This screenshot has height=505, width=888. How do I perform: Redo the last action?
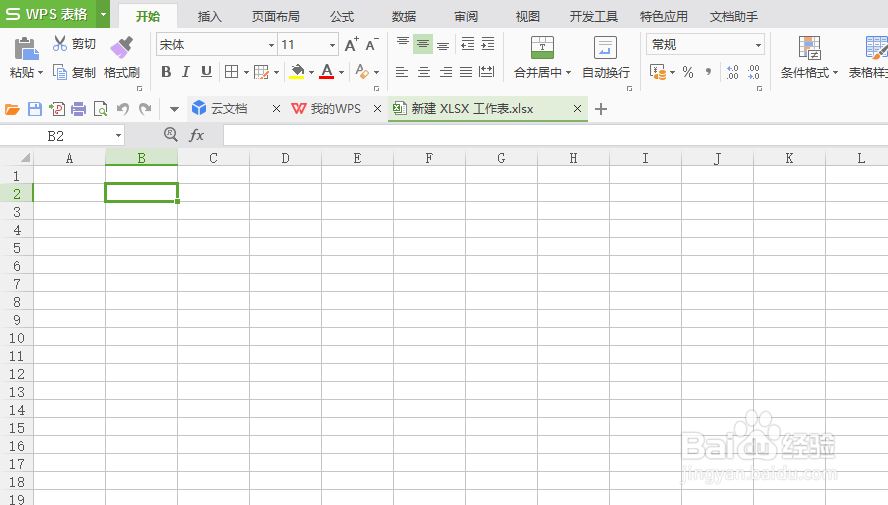[145, 109]
